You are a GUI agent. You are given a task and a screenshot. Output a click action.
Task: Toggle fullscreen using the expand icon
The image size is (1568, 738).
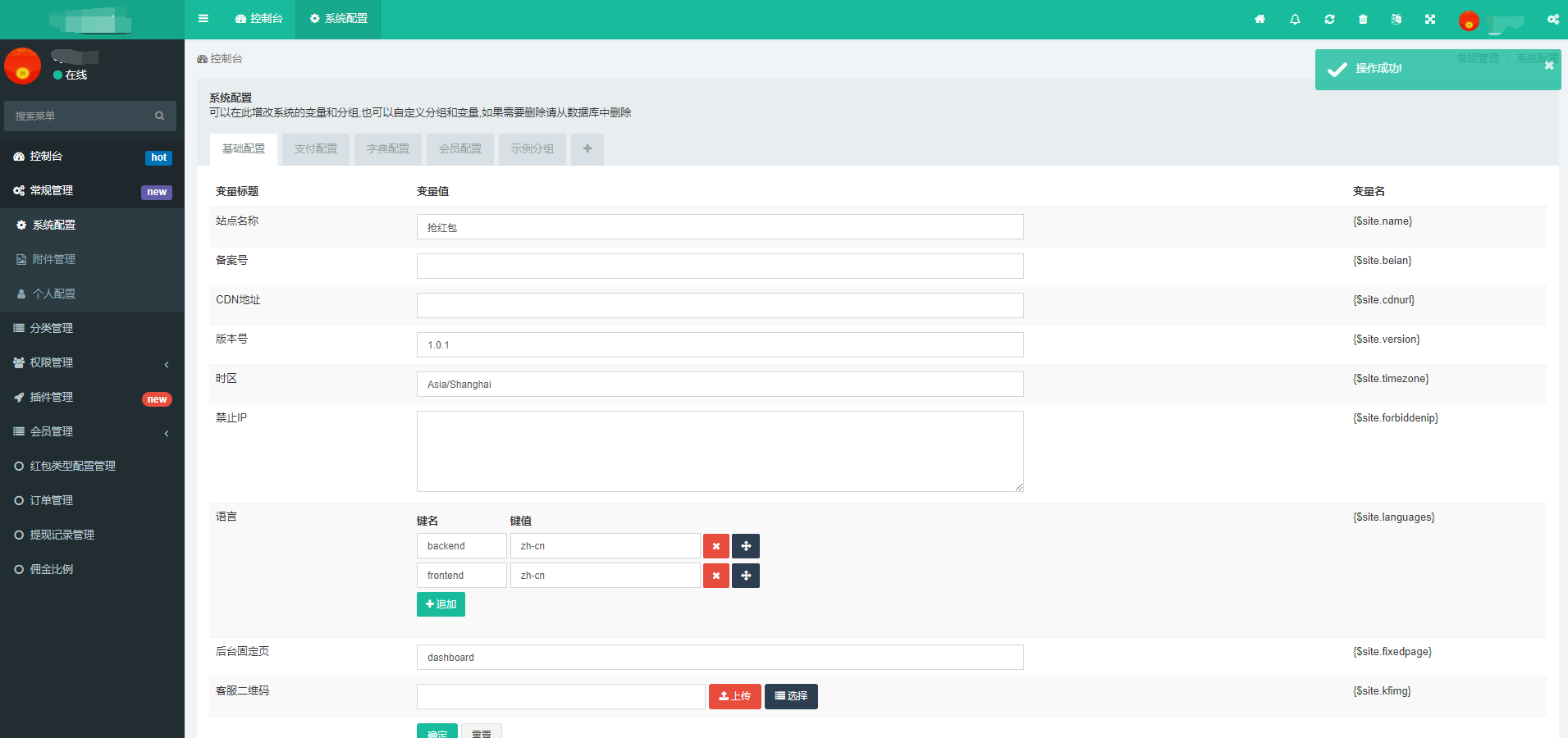click(1430, 20)
